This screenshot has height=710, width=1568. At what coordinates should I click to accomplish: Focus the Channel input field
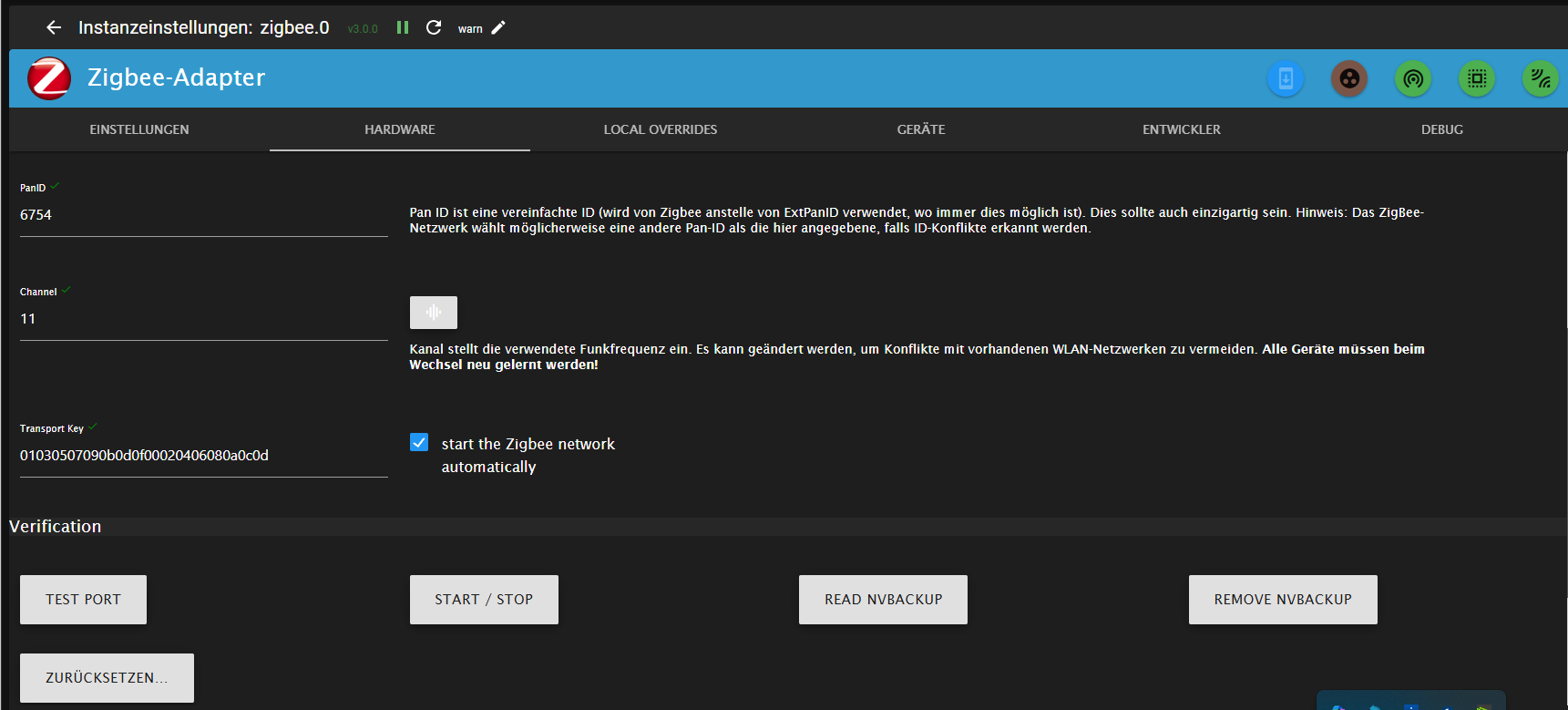click(x=204, y=319)
